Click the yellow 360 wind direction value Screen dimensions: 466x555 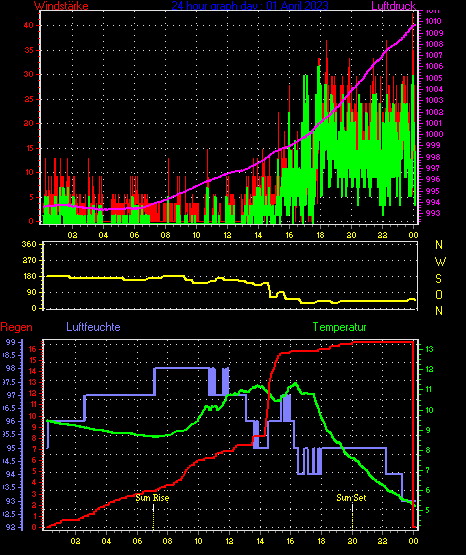(x=29, y=245)
